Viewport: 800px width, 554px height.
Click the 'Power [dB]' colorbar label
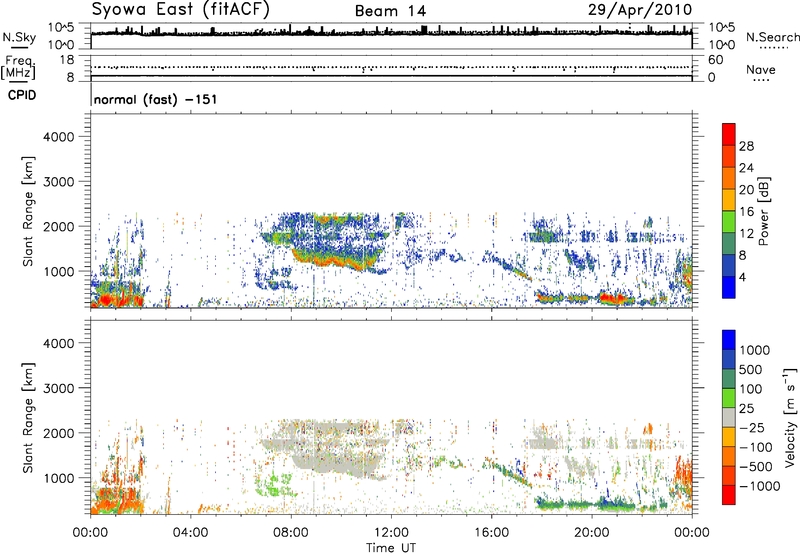point(763,211)
